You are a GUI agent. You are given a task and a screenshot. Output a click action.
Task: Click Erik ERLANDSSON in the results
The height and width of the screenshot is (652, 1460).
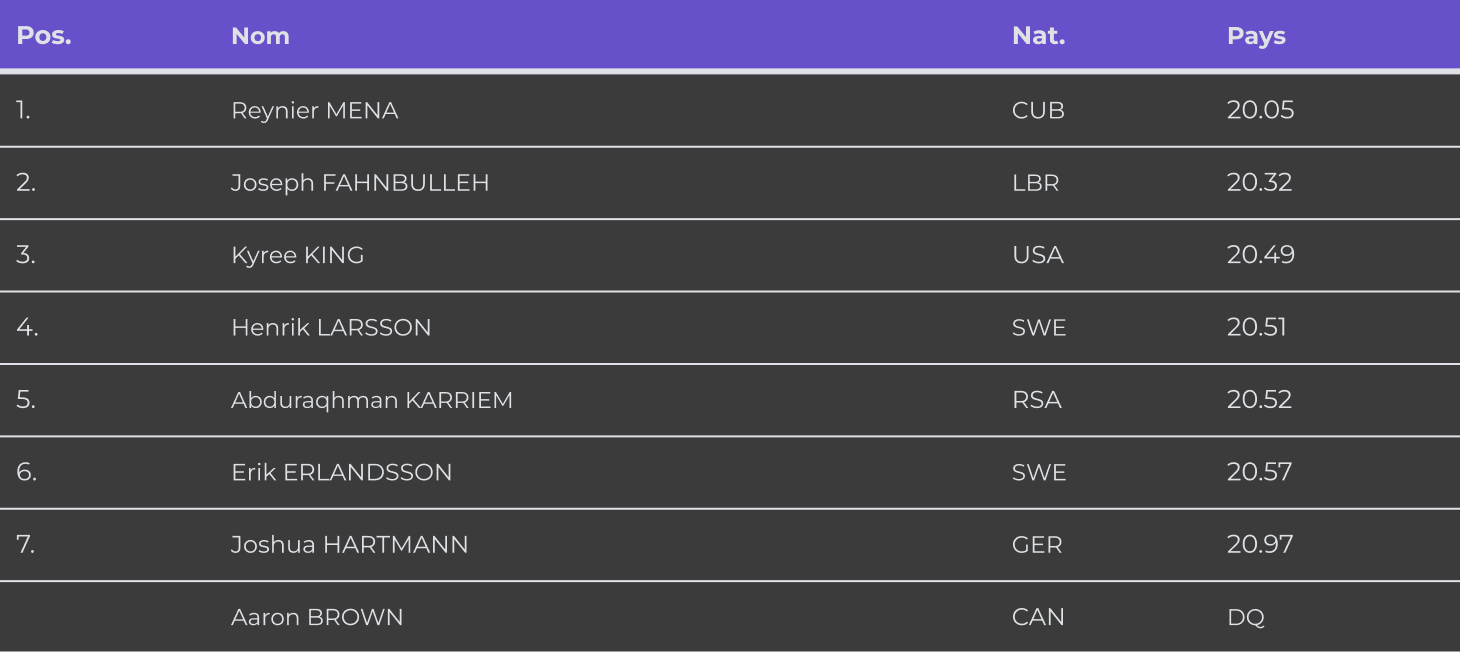pos(341,472)
